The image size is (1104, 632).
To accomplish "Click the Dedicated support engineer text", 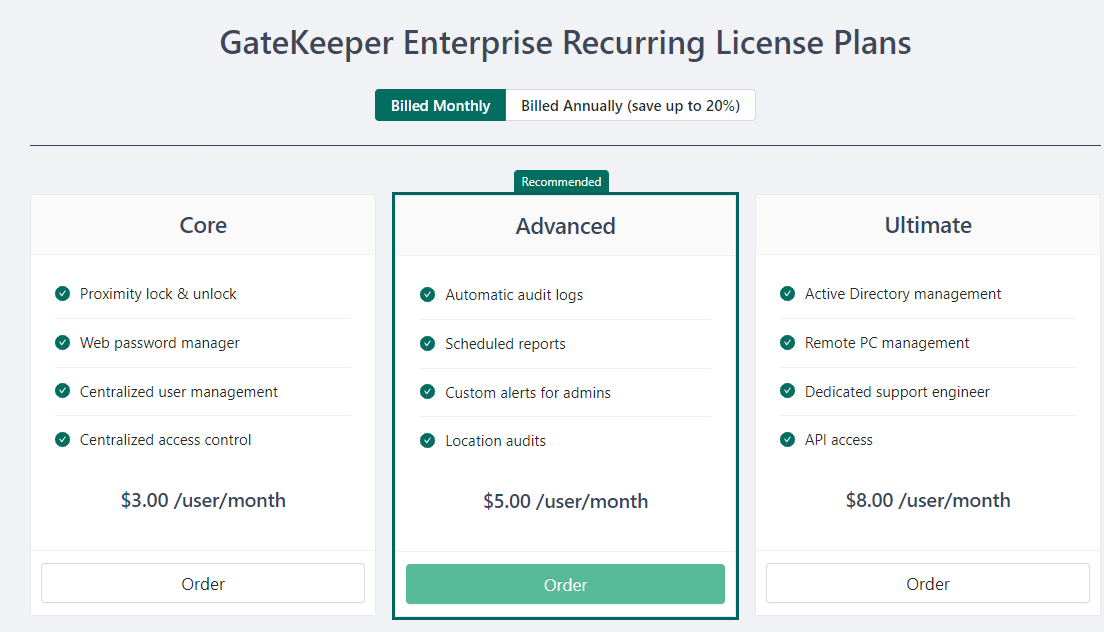I will pyautogui.click(x=897, y=391).
